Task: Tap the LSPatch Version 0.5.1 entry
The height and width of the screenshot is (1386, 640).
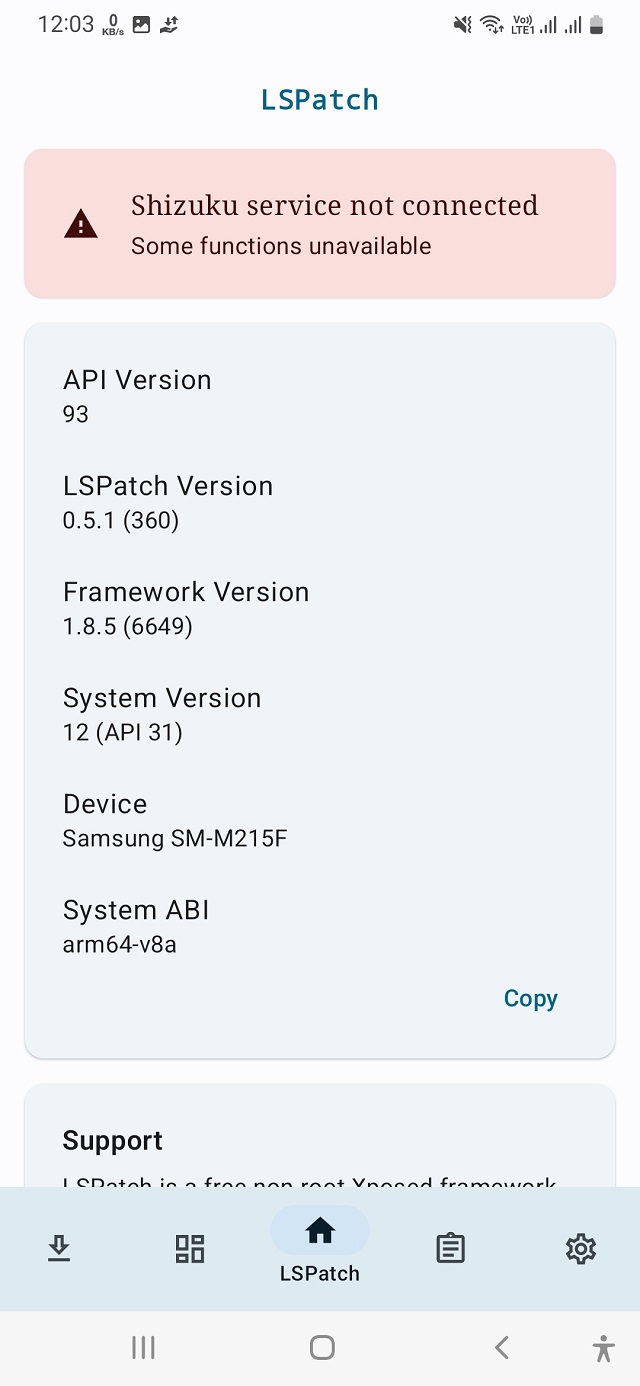Action: (x=168, y=501)
